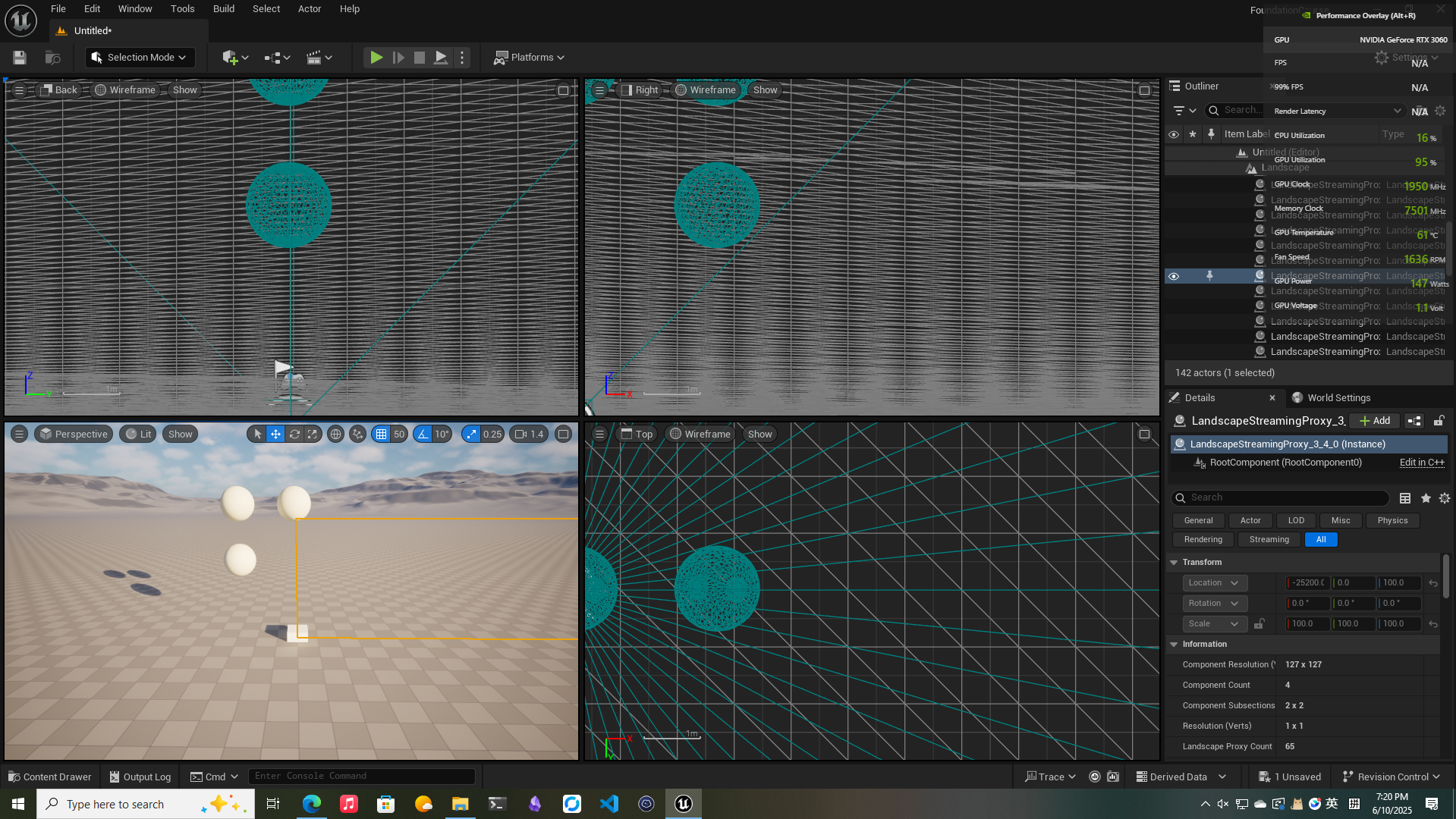Screen dimensions: 1456x819
Task: Toggle visibility of selected LandscapeStreamingProxy row
Action: [1173, 276]
